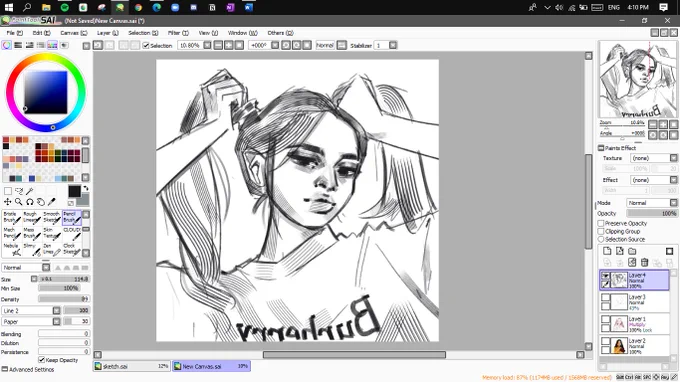Image resolution: width=680 pixels, height=382 pixels.
Task: Open the Stabilizer value dropdown
Action: pyautogui.click(x=393, y=45)
